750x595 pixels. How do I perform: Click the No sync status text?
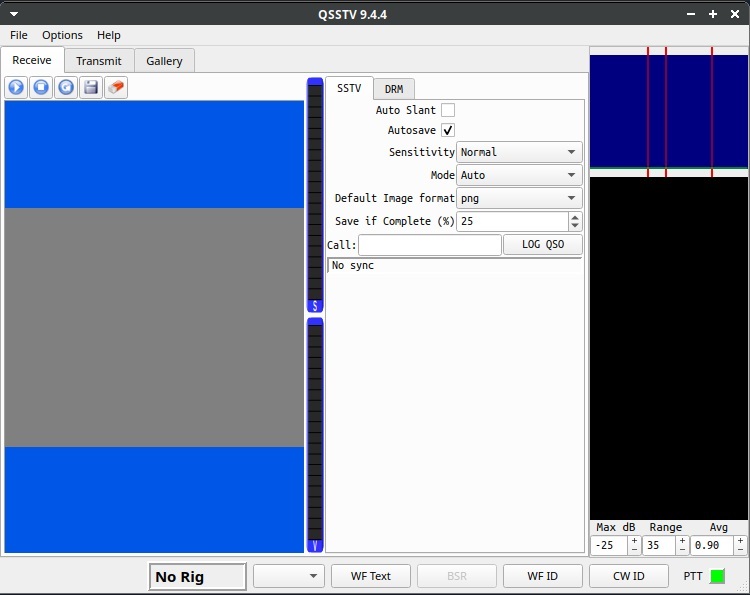[353, 265]
